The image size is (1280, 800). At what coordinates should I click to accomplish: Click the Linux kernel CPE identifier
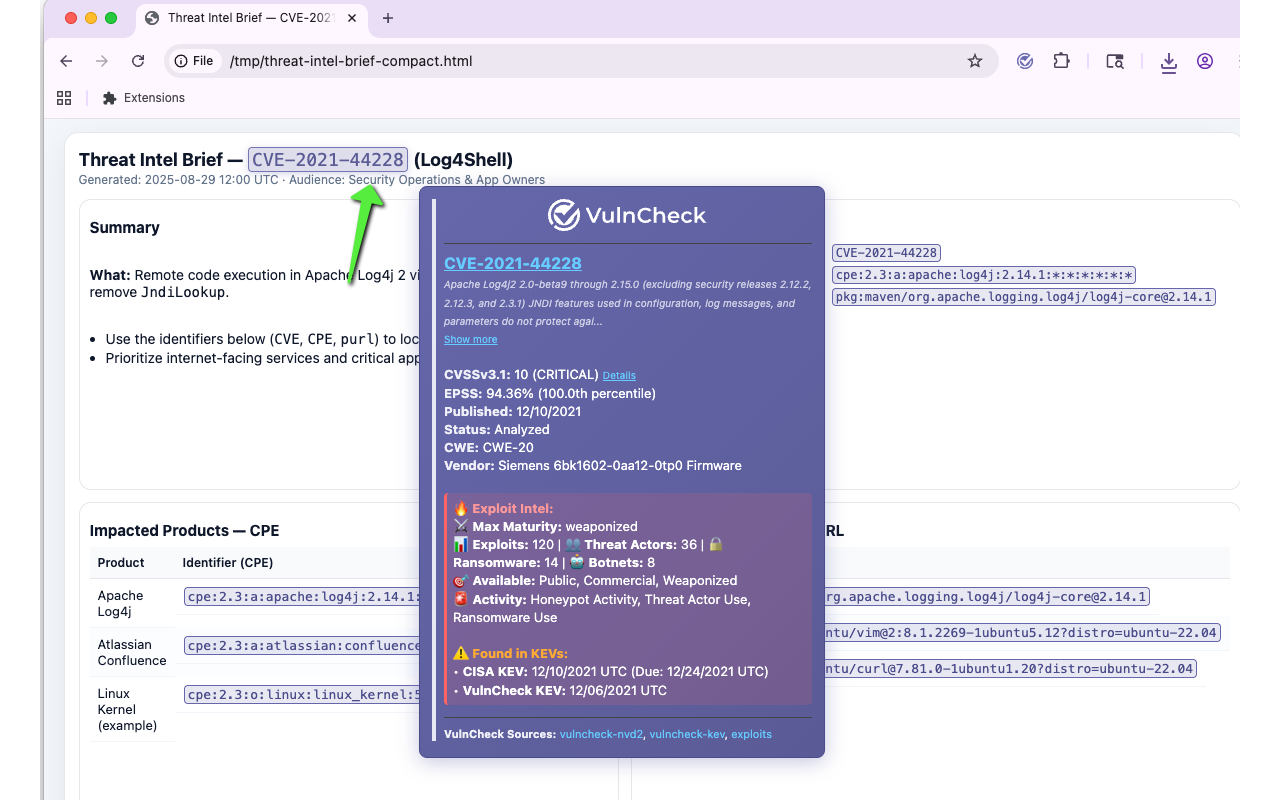click(x=301, y=694)
